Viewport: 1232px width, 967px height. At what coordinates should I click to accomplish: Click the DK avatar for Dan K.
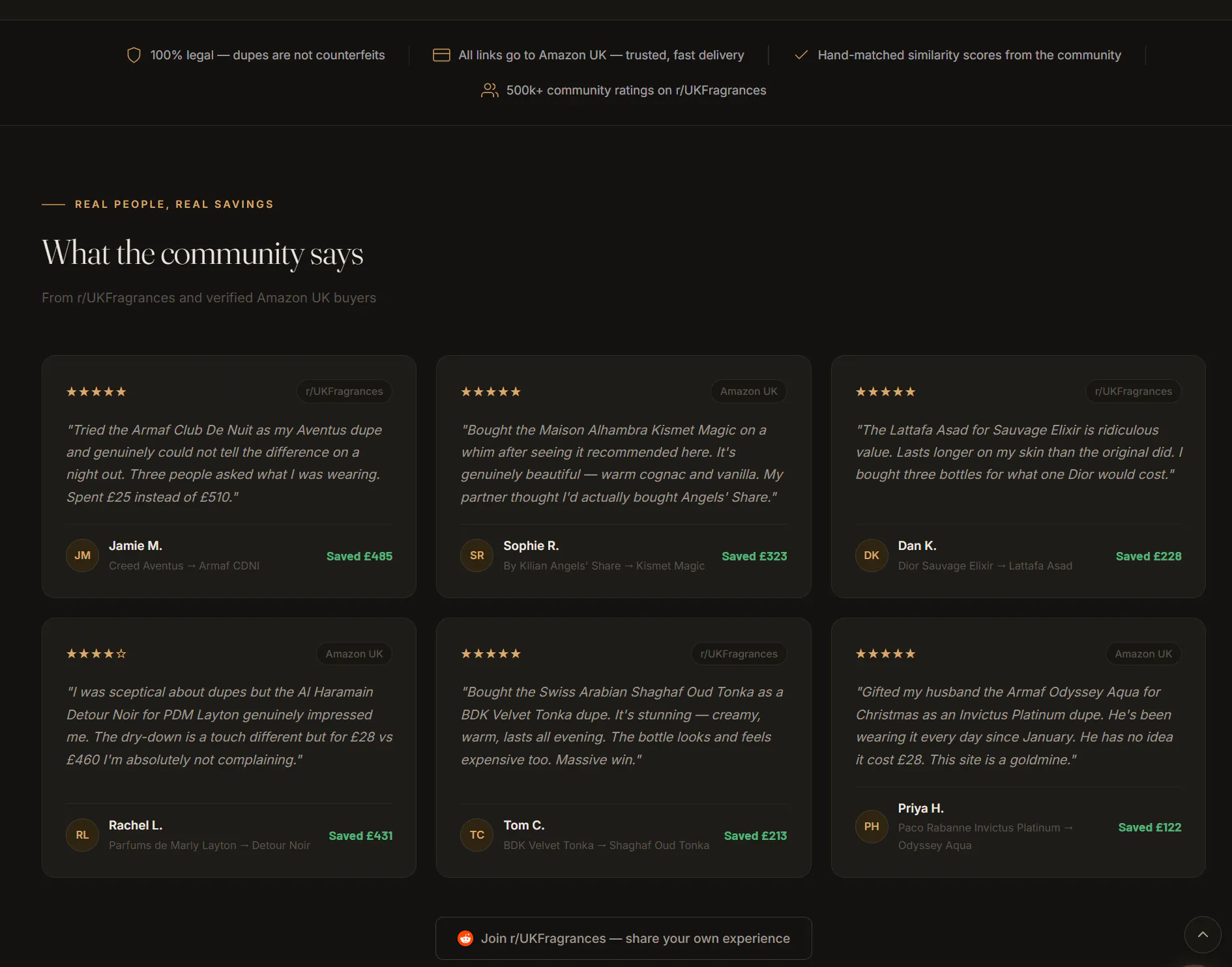(x=872, y=556)
